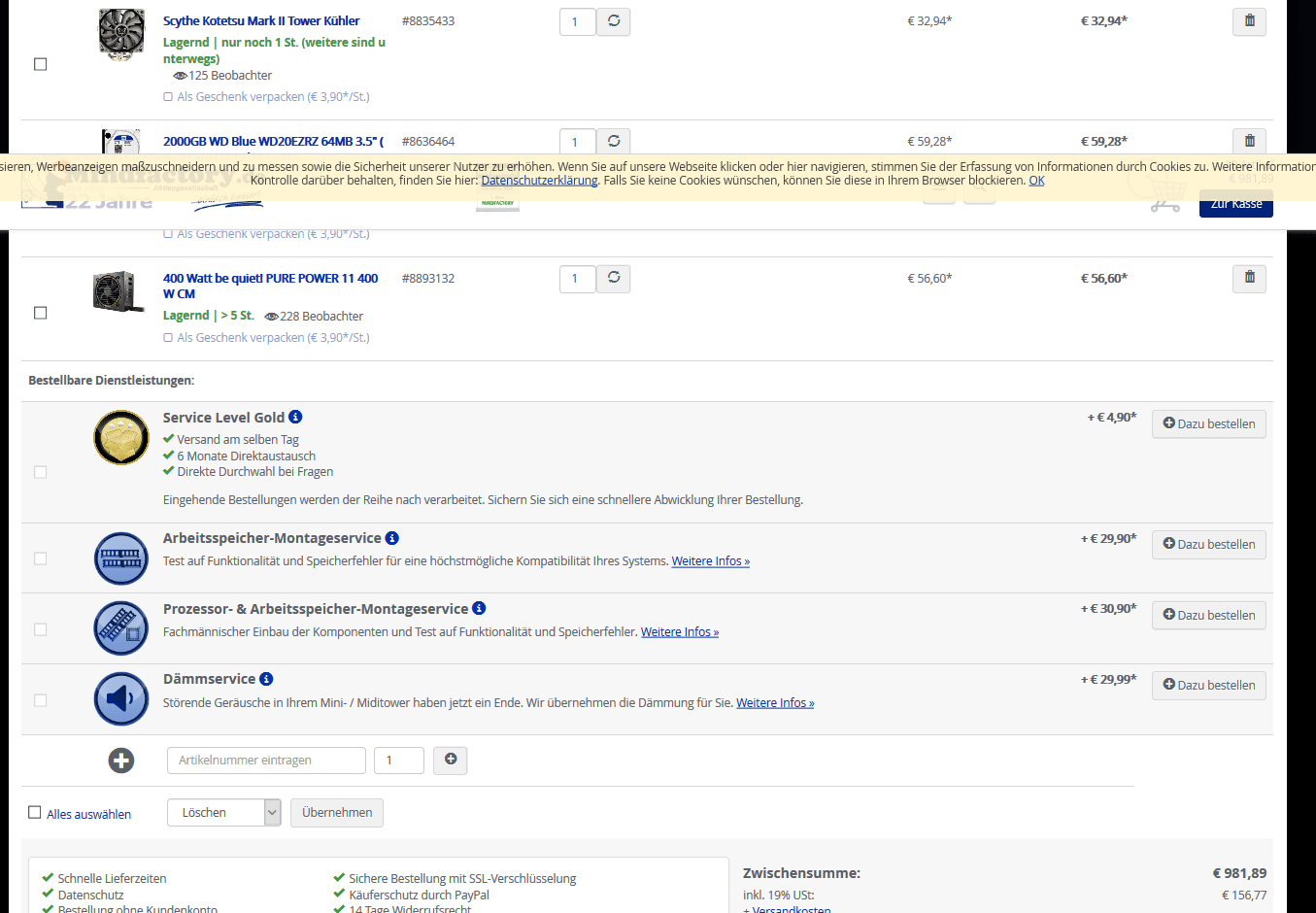Open be quiet! power supply product thumbnail
This screenshot has height=913, width=1316.
pyautogui.click(x=118, y=290)
